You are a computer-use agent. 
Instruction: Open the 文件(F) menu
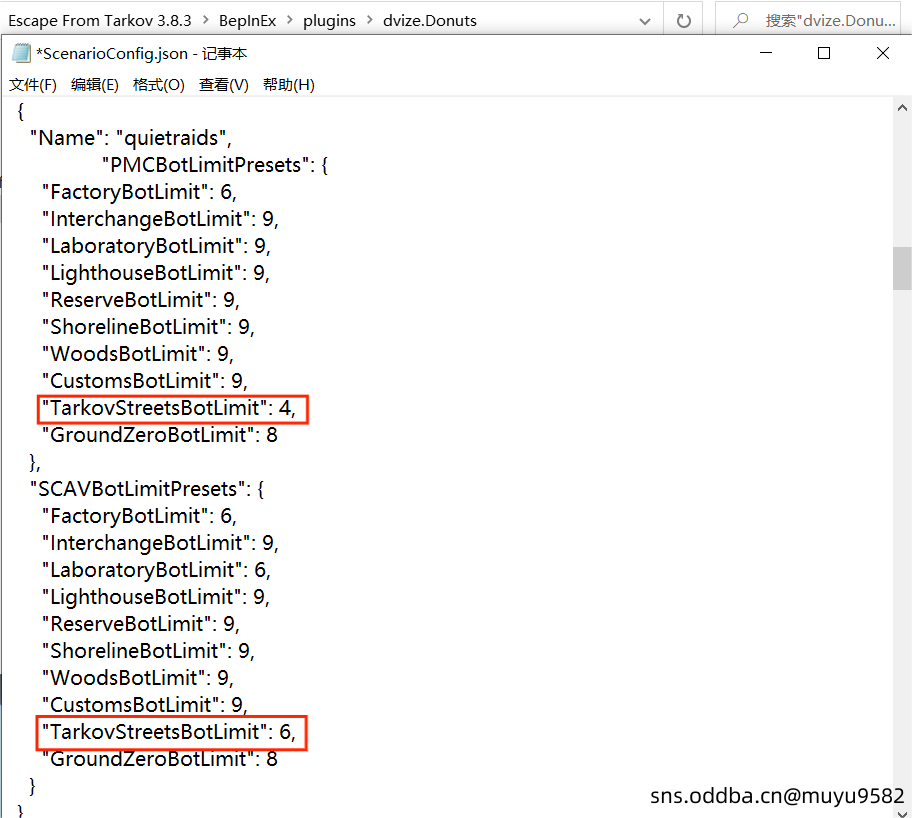point(33,85)
